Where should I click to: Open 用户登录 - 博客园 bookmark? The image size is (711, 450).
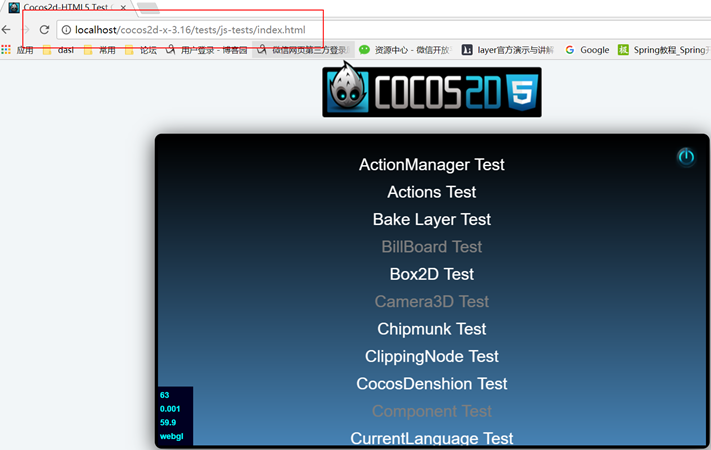[207, 50]
